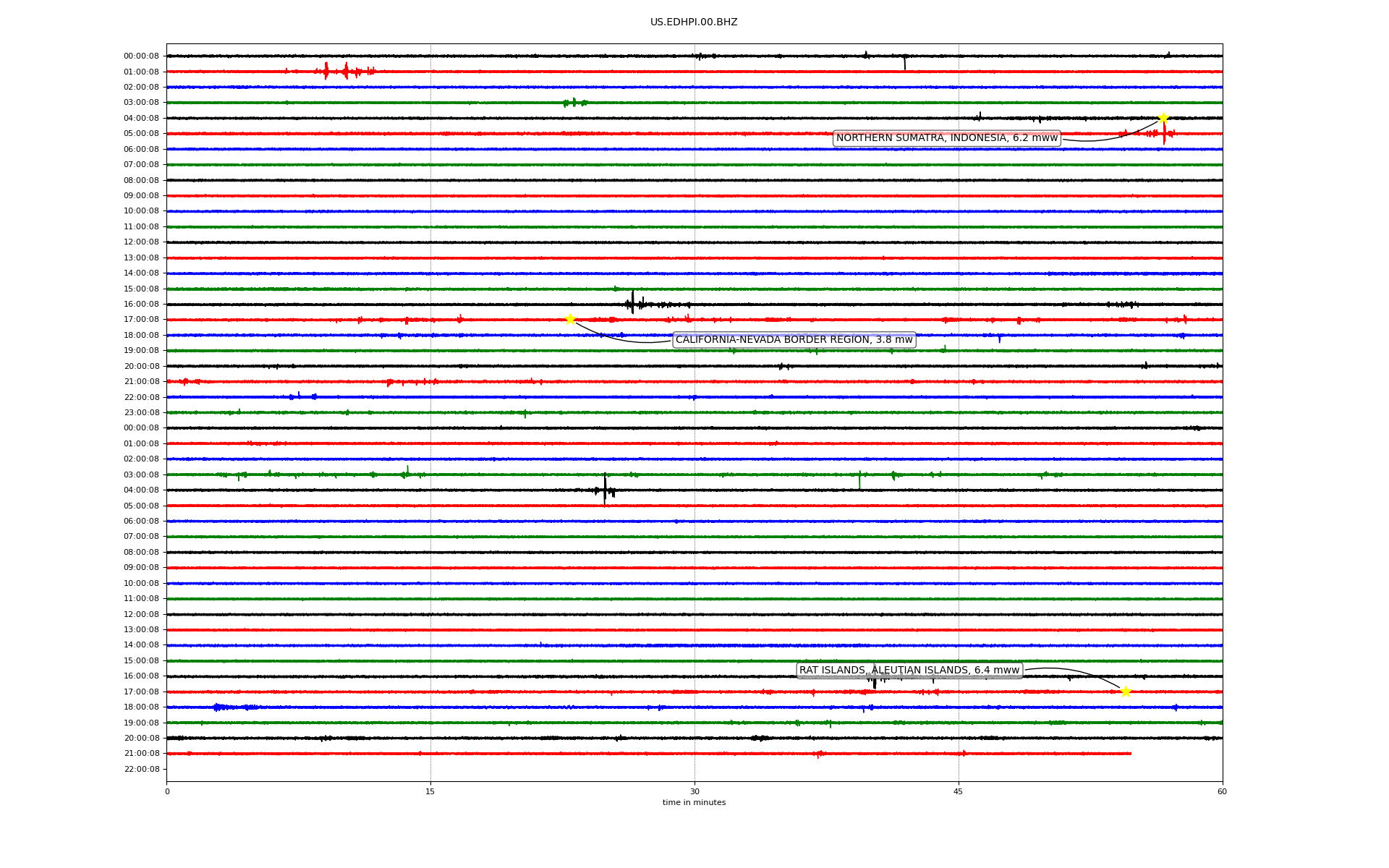The image size is (1389, 868).
Task: Click the first 00:00:08 row label at top
Action: pos(141,56)
